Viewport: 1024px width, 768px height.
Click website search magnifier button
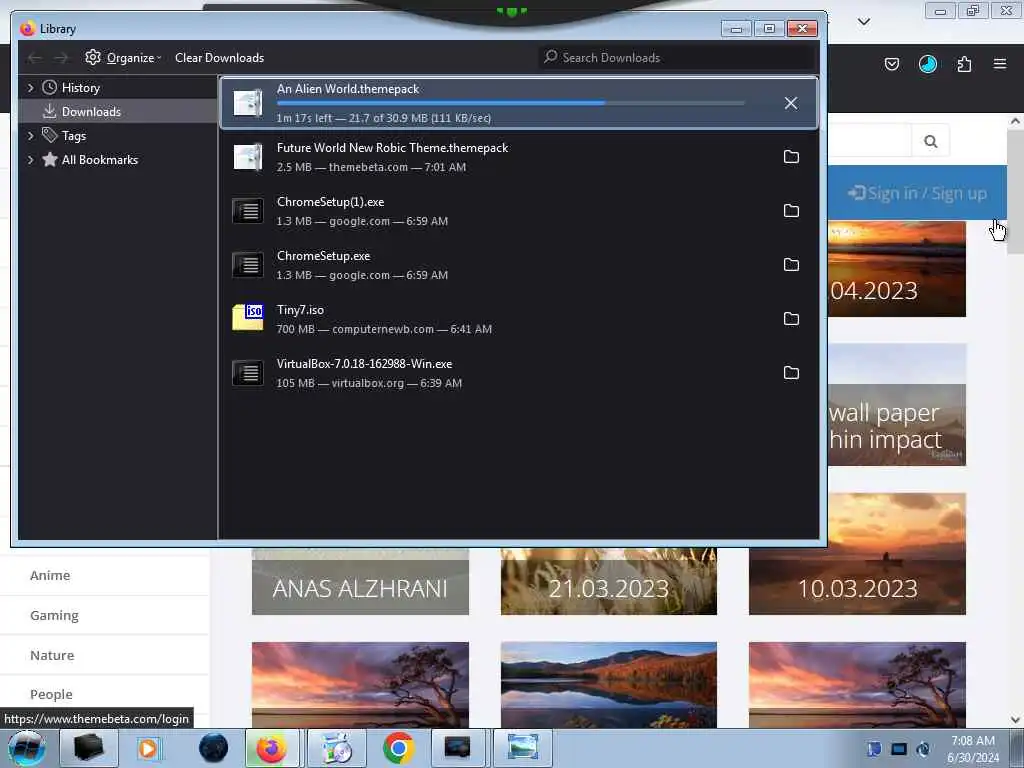(x=931, y=141)
